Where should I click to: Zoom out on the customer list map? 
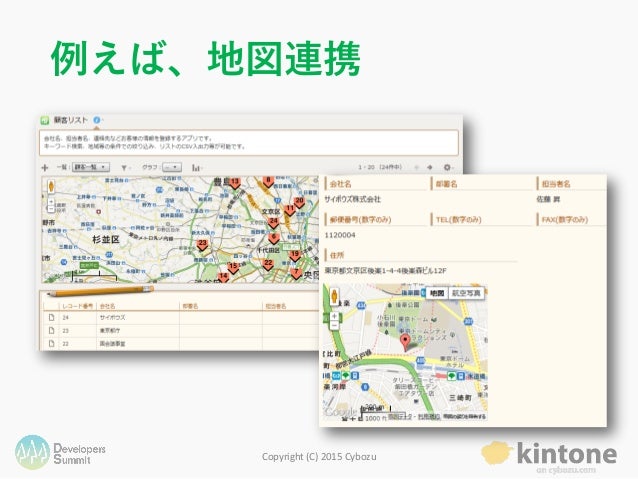(x=51, y=209)
